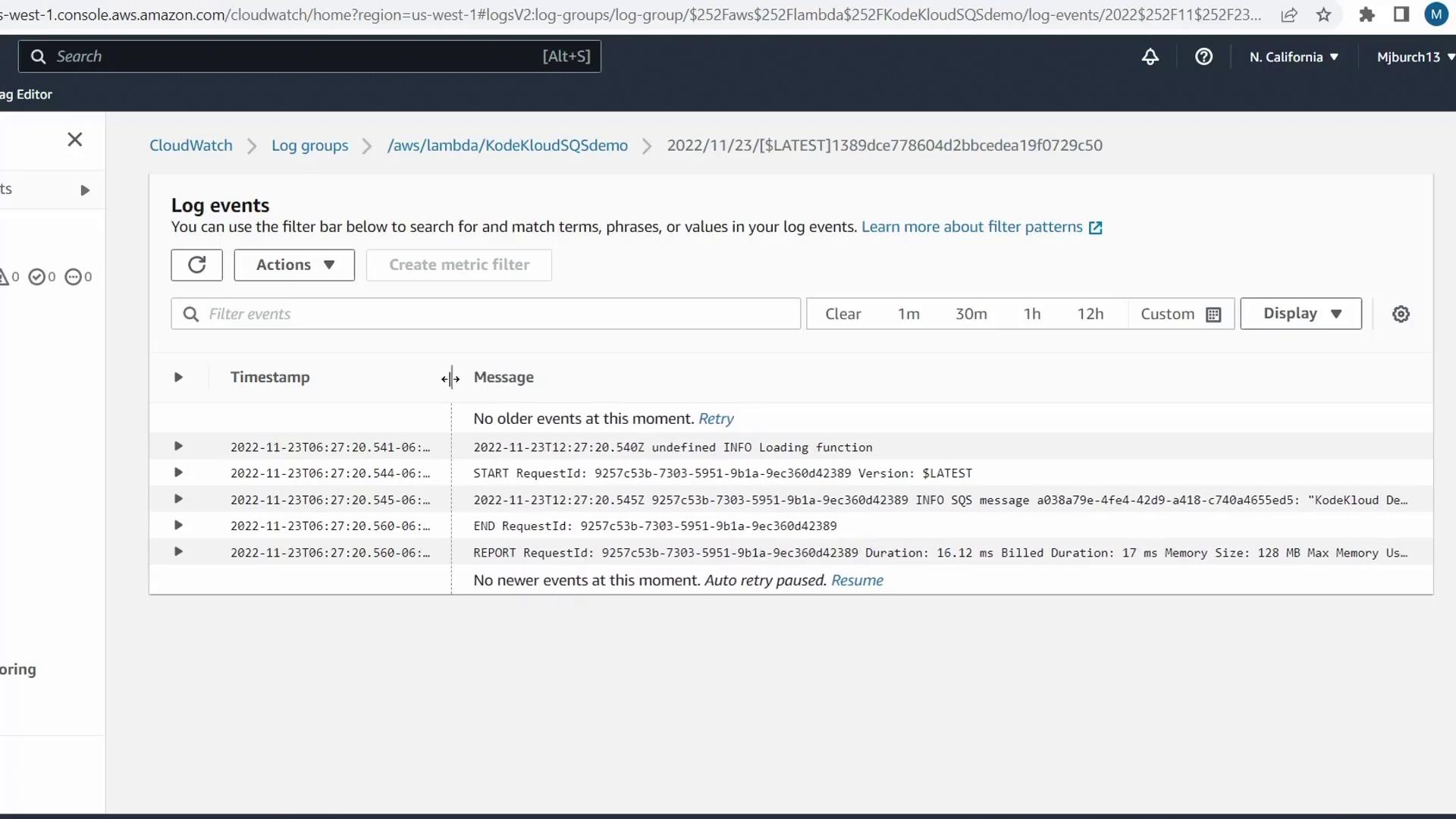The width and height of the screenshot is (1456, 819).
Task: Bookmark page with the star icon
Action: click(x=1323, y=15)
